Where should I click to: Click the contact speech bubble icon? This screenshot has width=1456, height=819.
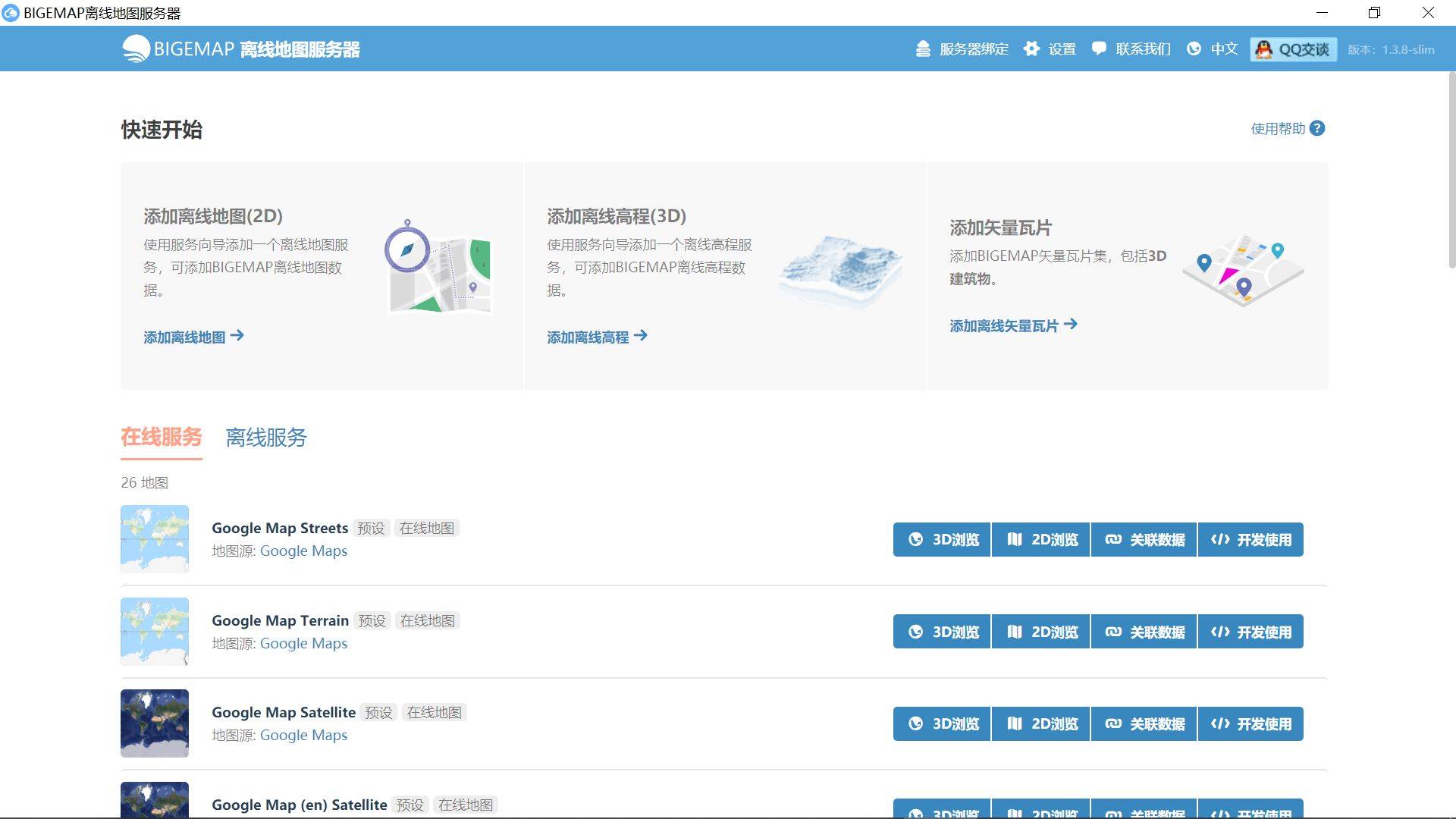pos(1099,49)
